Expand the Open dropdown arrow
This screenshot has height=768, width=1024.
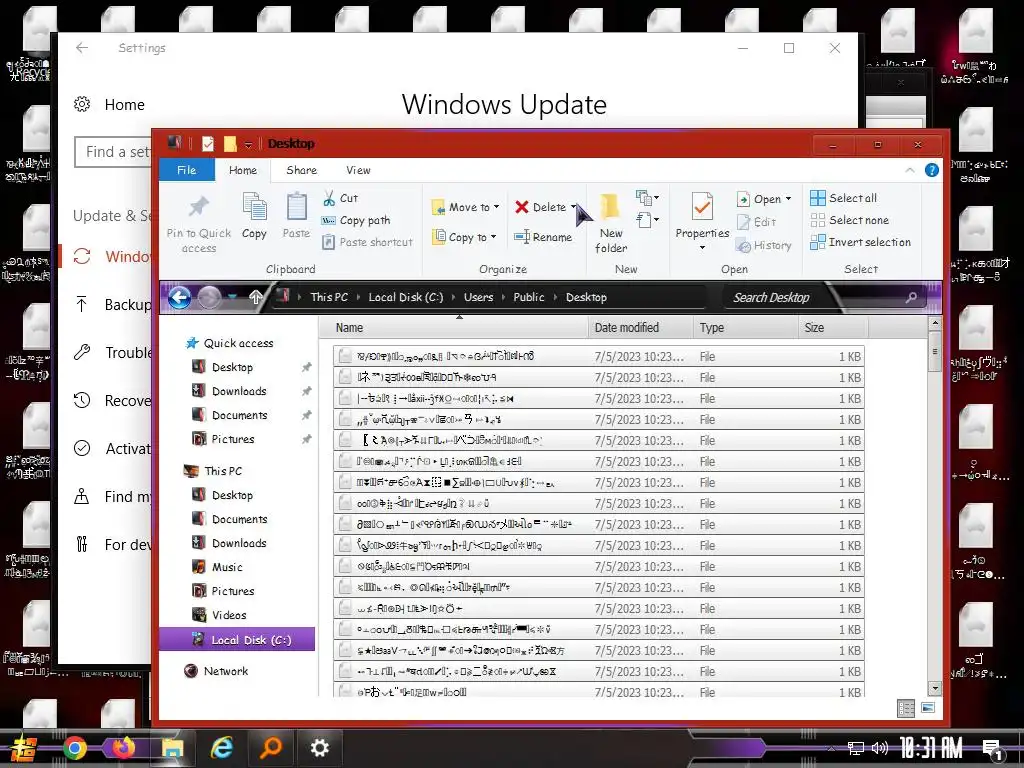[788, 199]
